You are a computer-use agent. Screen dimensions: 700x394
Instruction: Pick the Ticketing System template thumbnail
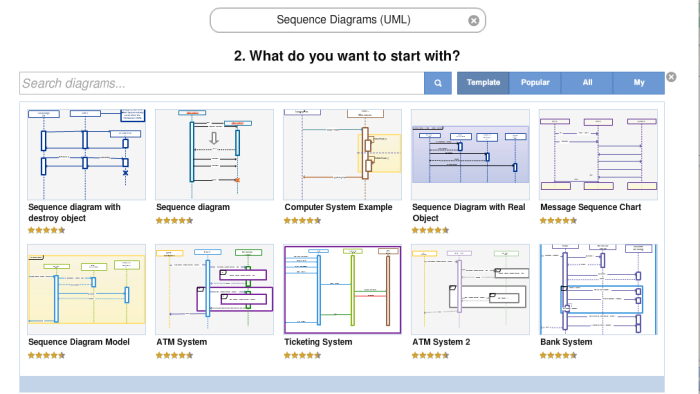(x=342, y=289)
